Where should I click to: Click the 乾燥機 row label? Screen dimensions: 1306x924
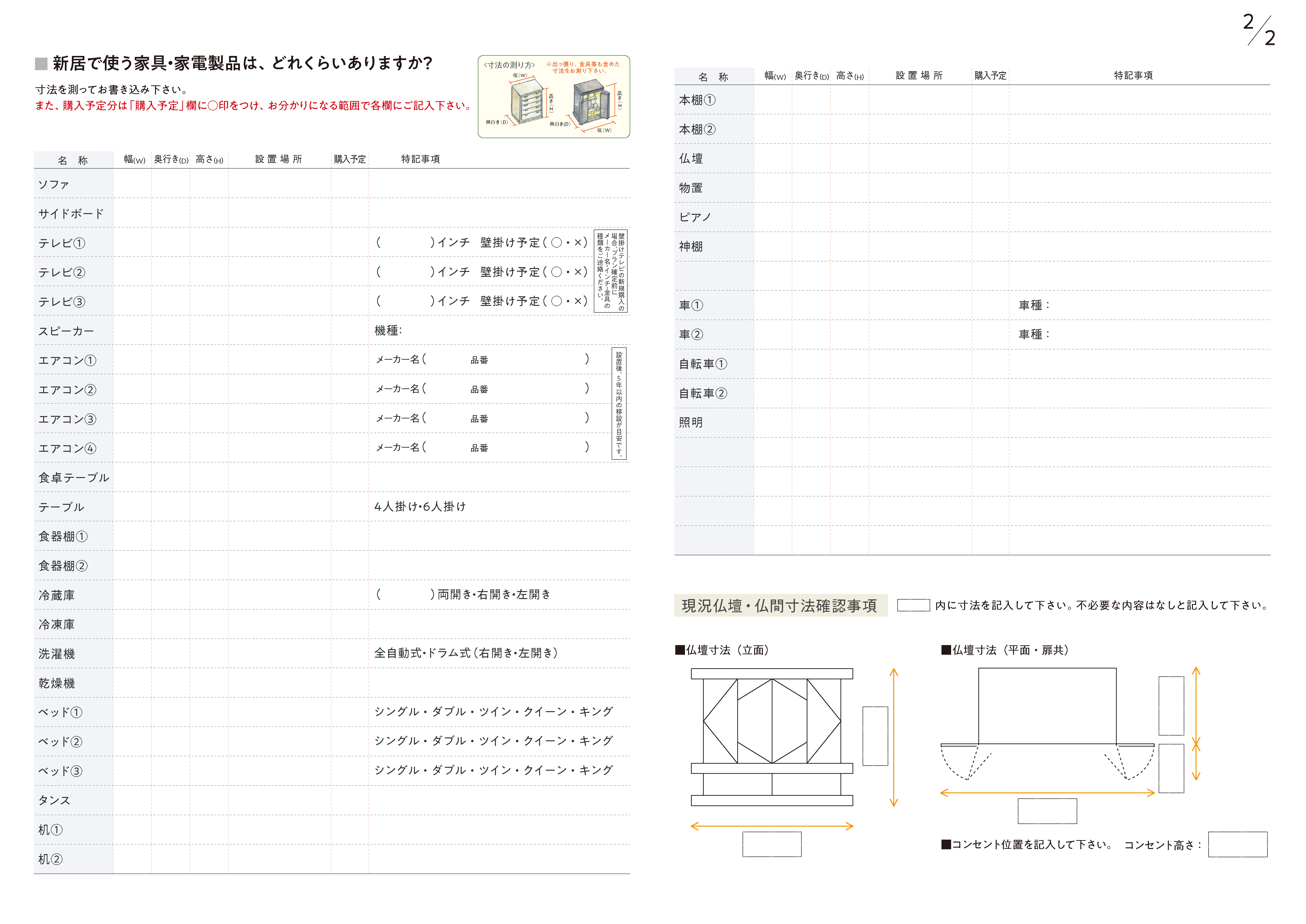(x=56, y=683)
